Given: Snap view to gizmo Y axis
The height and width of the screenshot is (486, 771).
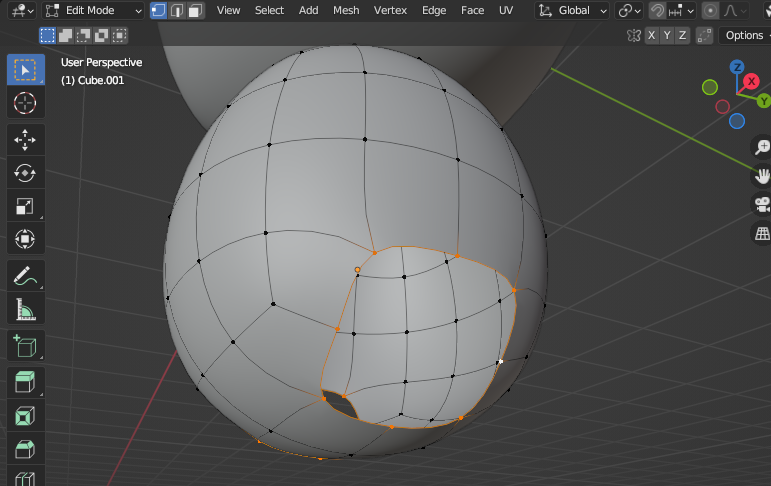Looking at the screenshot, I should pos(764,101).
